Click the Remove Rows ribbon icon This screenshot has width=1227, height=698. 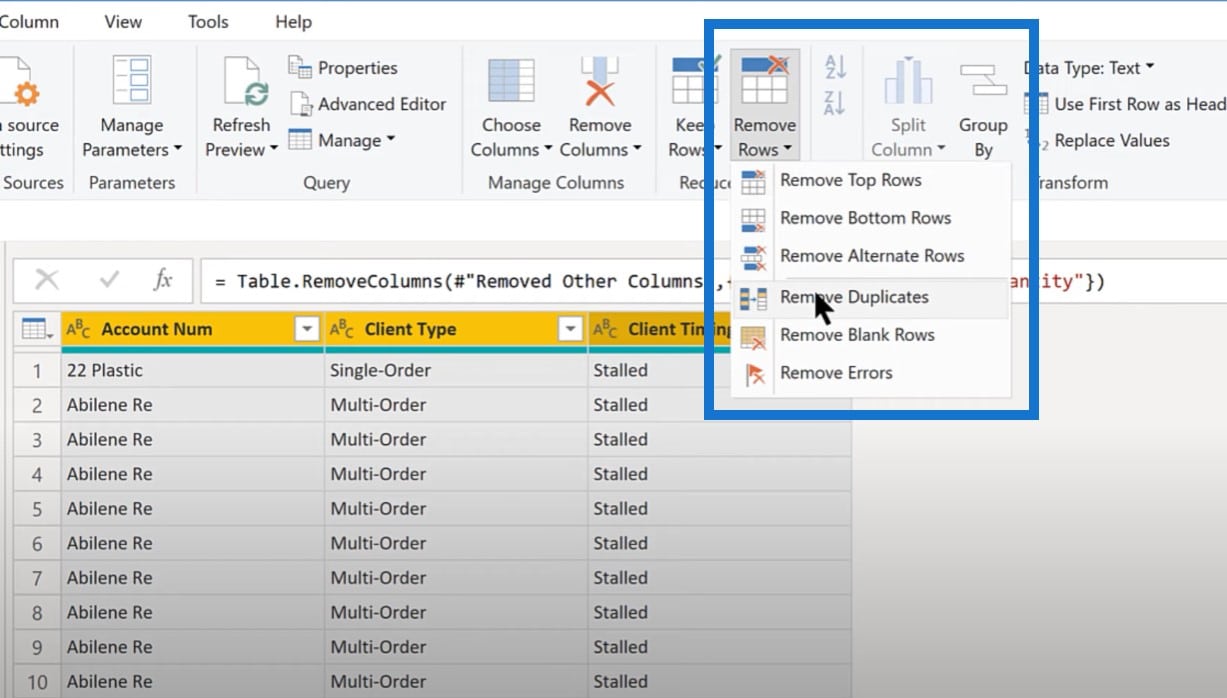point(765,79)
